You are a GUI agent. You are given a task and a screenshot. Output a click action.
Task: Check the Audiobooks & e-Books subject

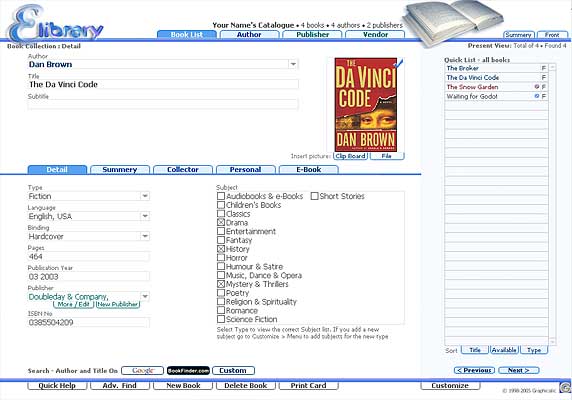point(221,196)
